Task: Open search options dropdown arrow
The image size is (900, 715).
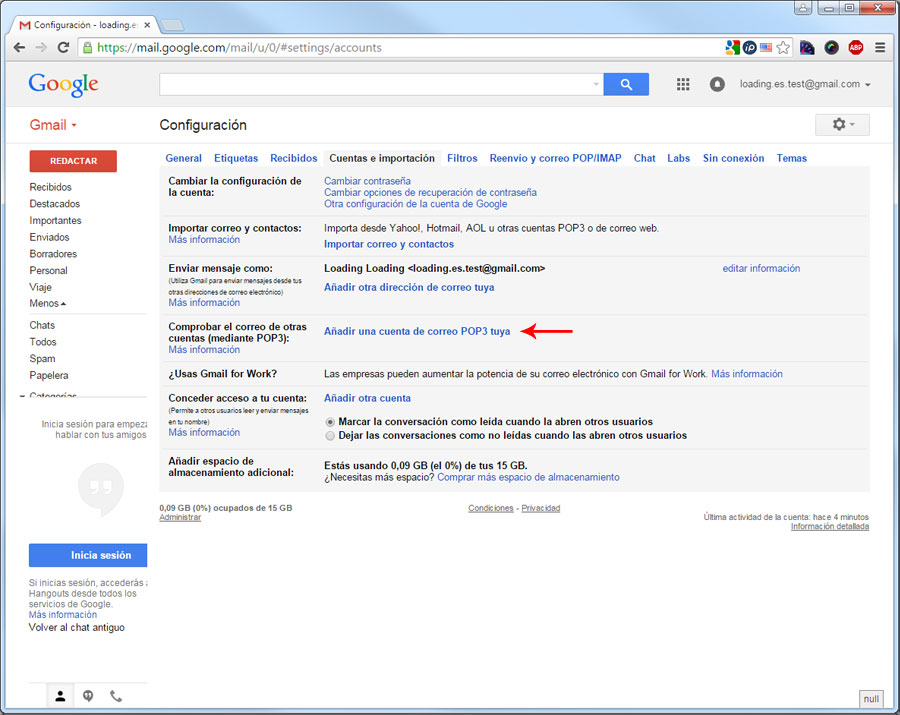Action: tap(596, 84)
